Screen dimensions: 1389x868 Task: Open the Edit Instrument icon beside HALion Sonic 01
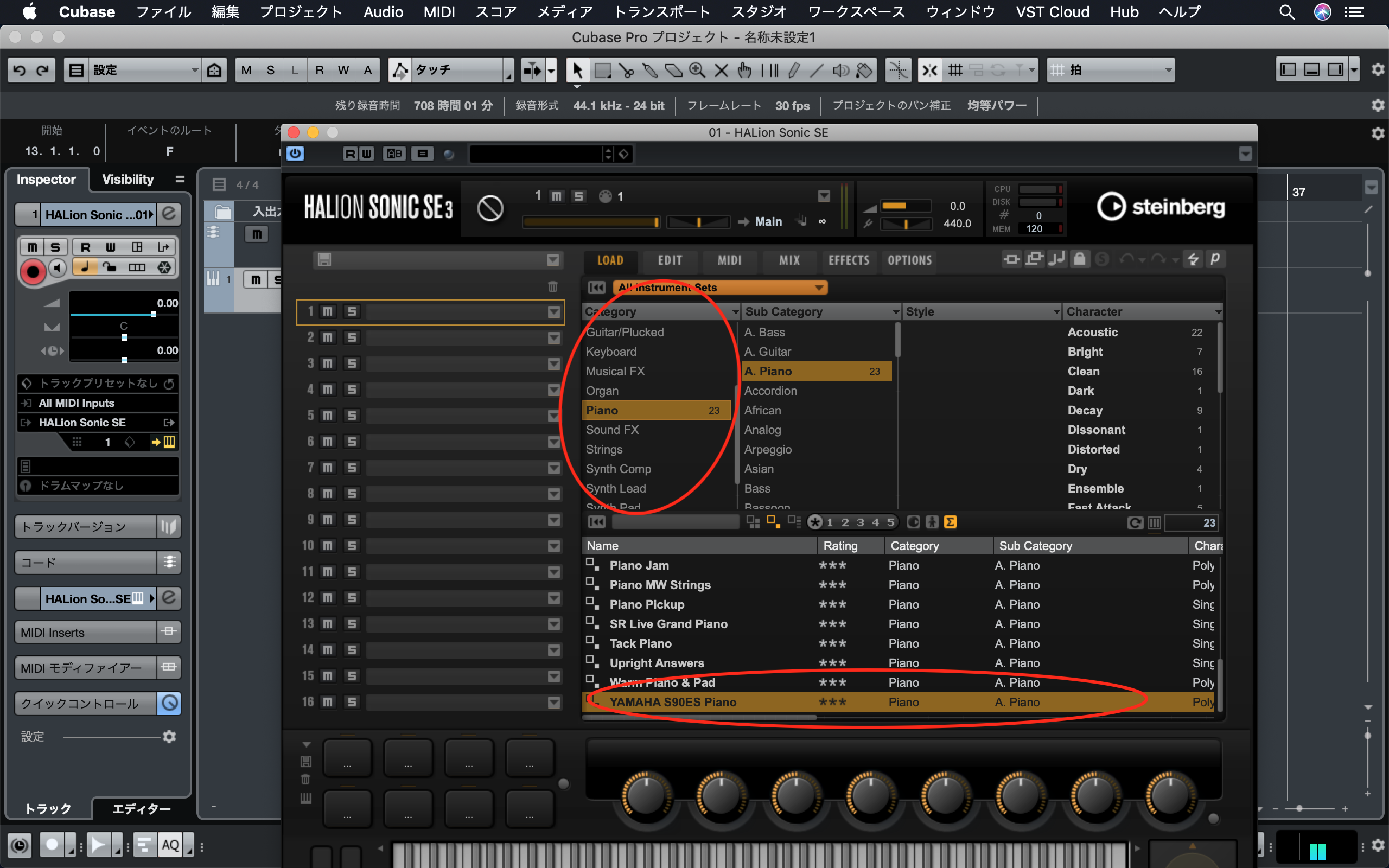point(169,214)
